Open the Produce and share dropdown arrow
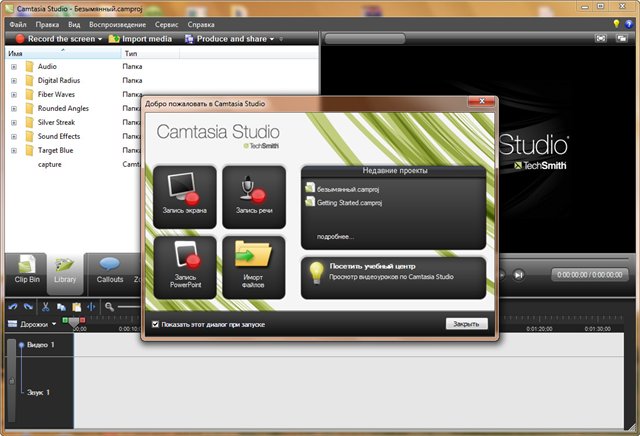This screenshot has width=640, height=436. (x=272, y=39)
